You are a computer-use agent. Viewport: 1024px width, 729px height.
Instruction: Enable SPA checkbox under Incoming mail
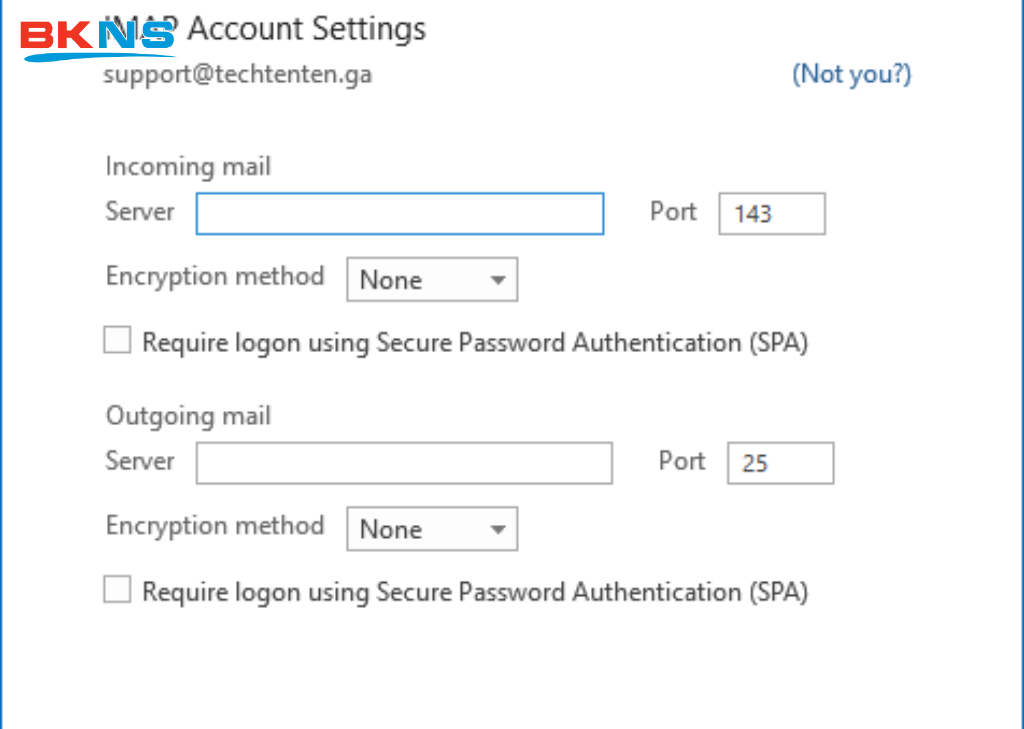pyautogui.click(x=118, y=342)
